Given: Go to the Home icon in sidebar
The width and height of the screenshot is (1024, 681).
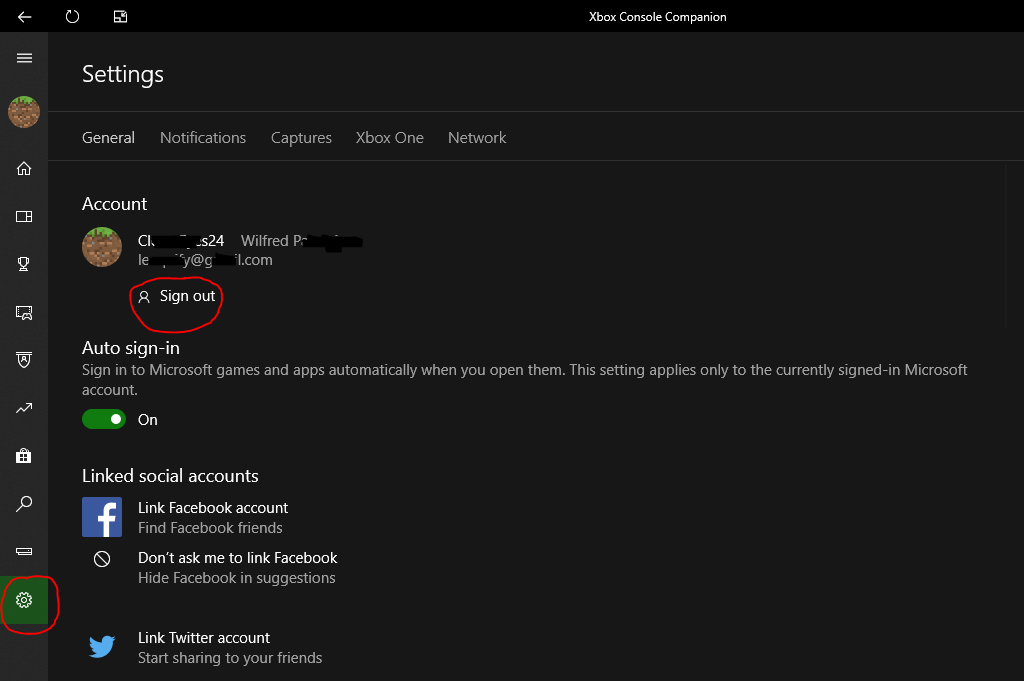Looking at the screenshot, I should coord(24,168).
